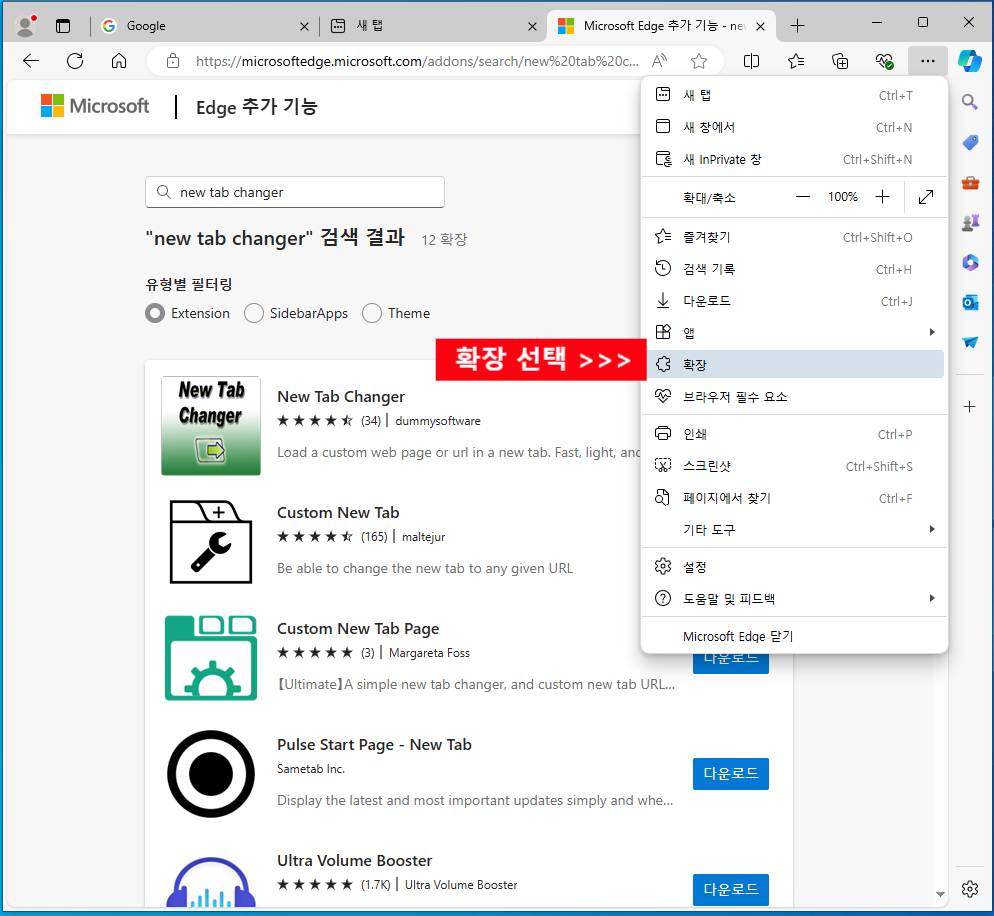Download Ultra Volume Booster extension
994x916 pixels.
[x=730, y=889]
